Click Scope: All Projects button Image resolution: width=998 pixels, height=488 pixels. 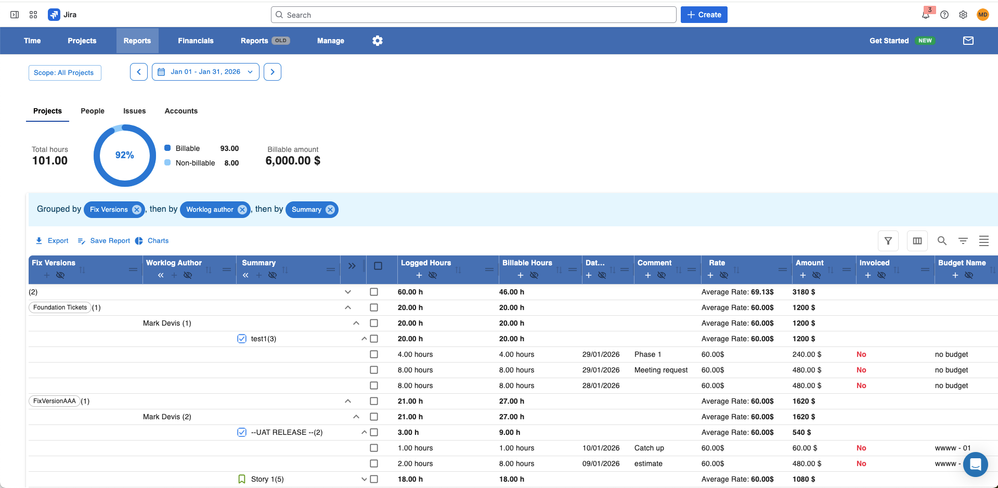pos(65,73)
